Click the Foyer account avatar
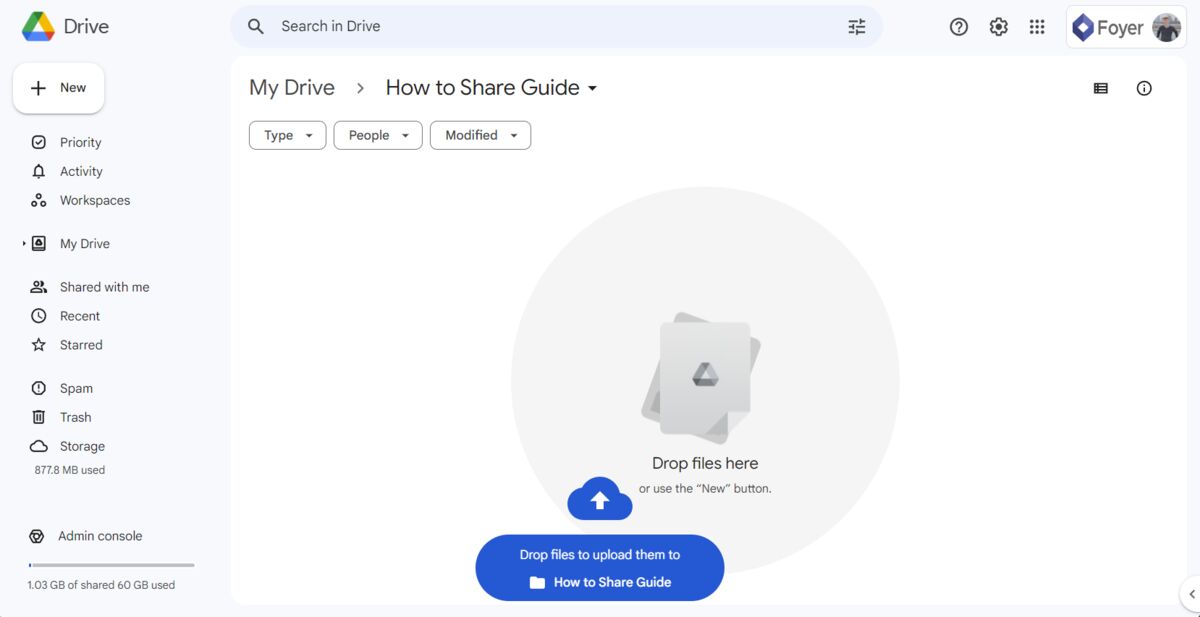The width and height of the screenshot is (1200, 617). (x=1167, y=27)
